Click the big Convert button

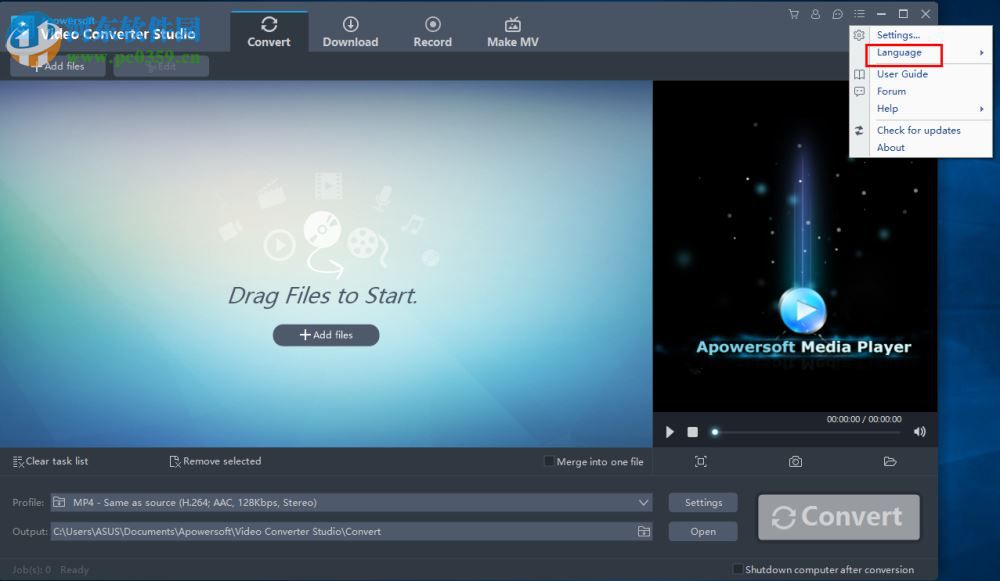(838, 517)
